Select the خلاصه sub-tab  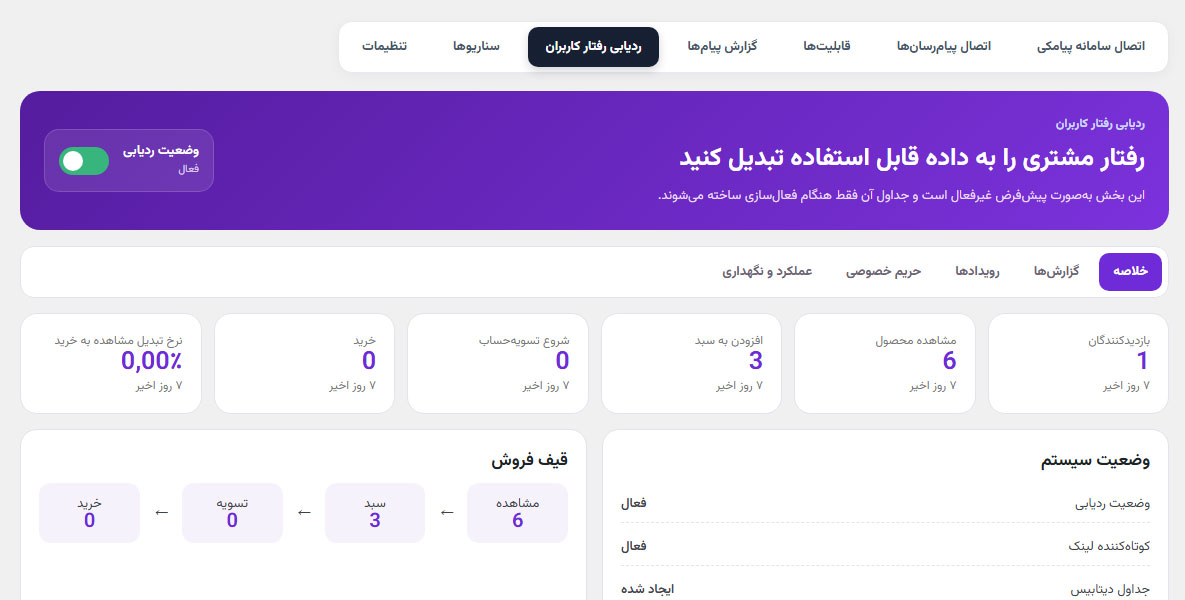click(x=1130, y=271)
